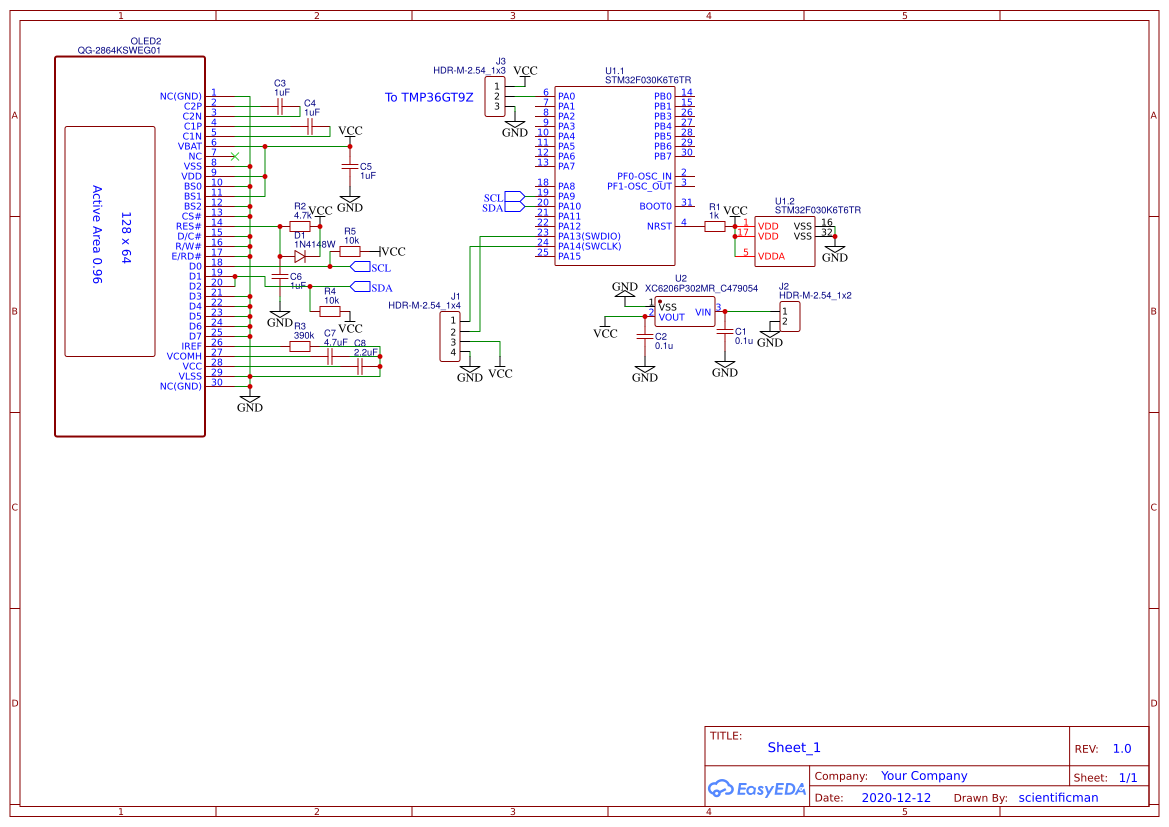Click the GND ground symbol below C5
The image size is (1169, 827).
349,200
